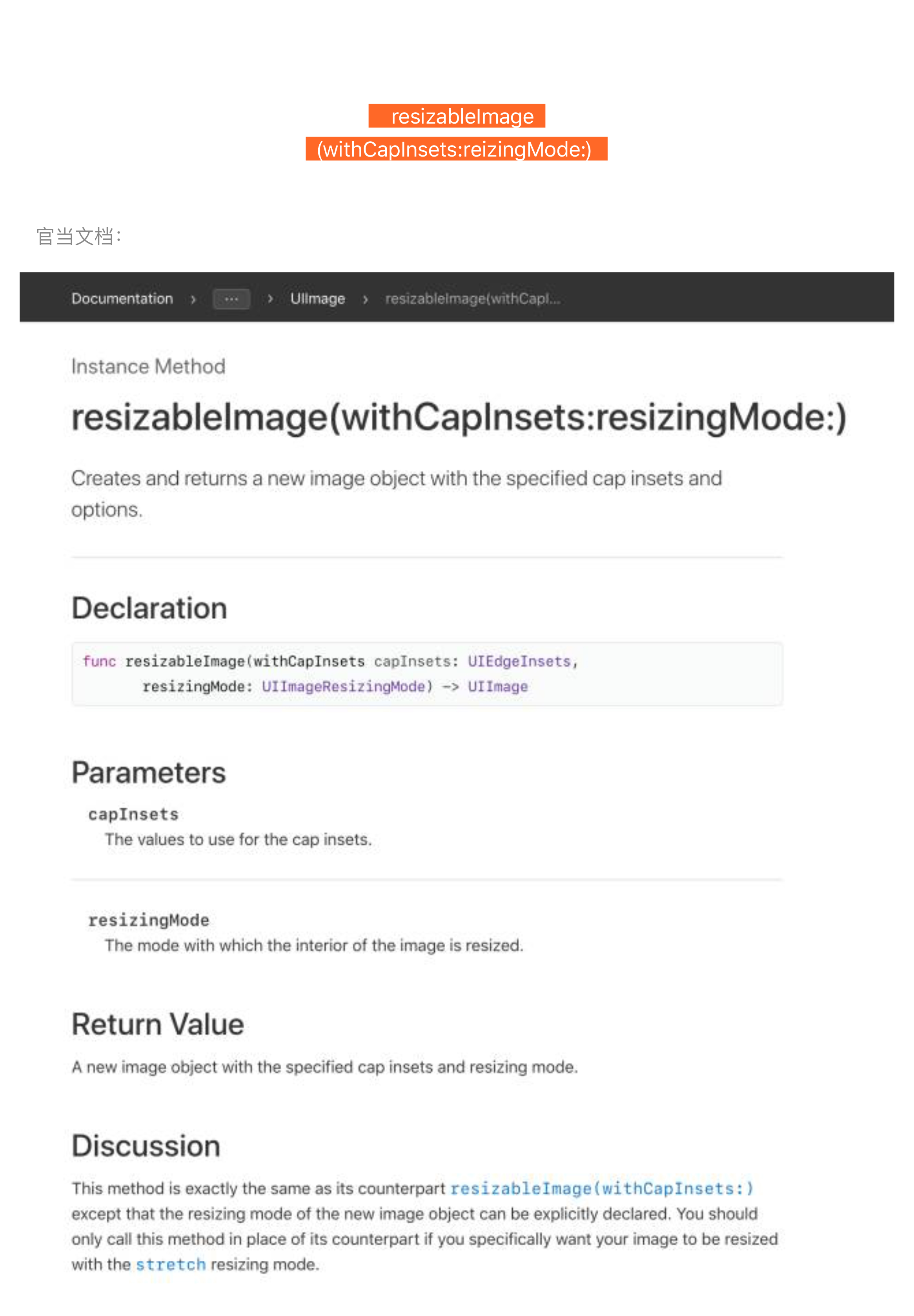Click the UIImage return type in declaration
Viewport: 914px width, 1316px height.
coord(497,687)
